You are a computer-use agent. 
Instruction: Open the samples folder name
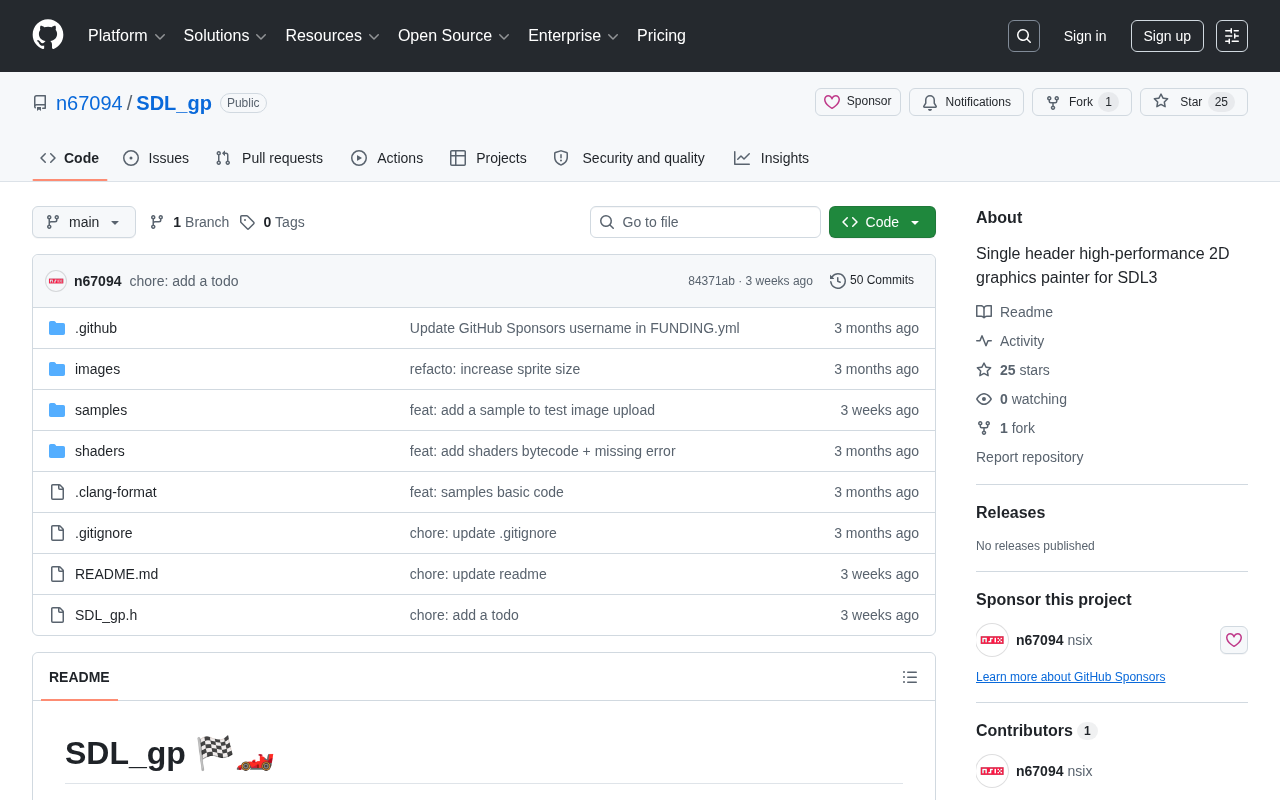tap(101, 410)
